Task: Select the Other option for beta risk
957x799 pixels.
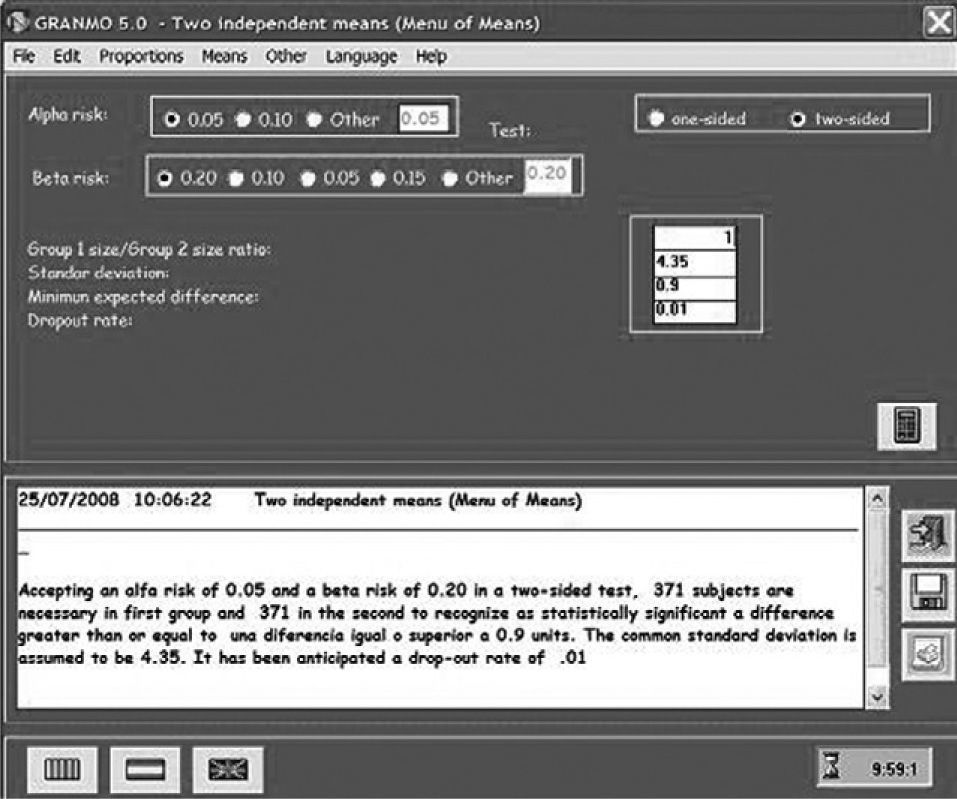Action: click(451, 178)
